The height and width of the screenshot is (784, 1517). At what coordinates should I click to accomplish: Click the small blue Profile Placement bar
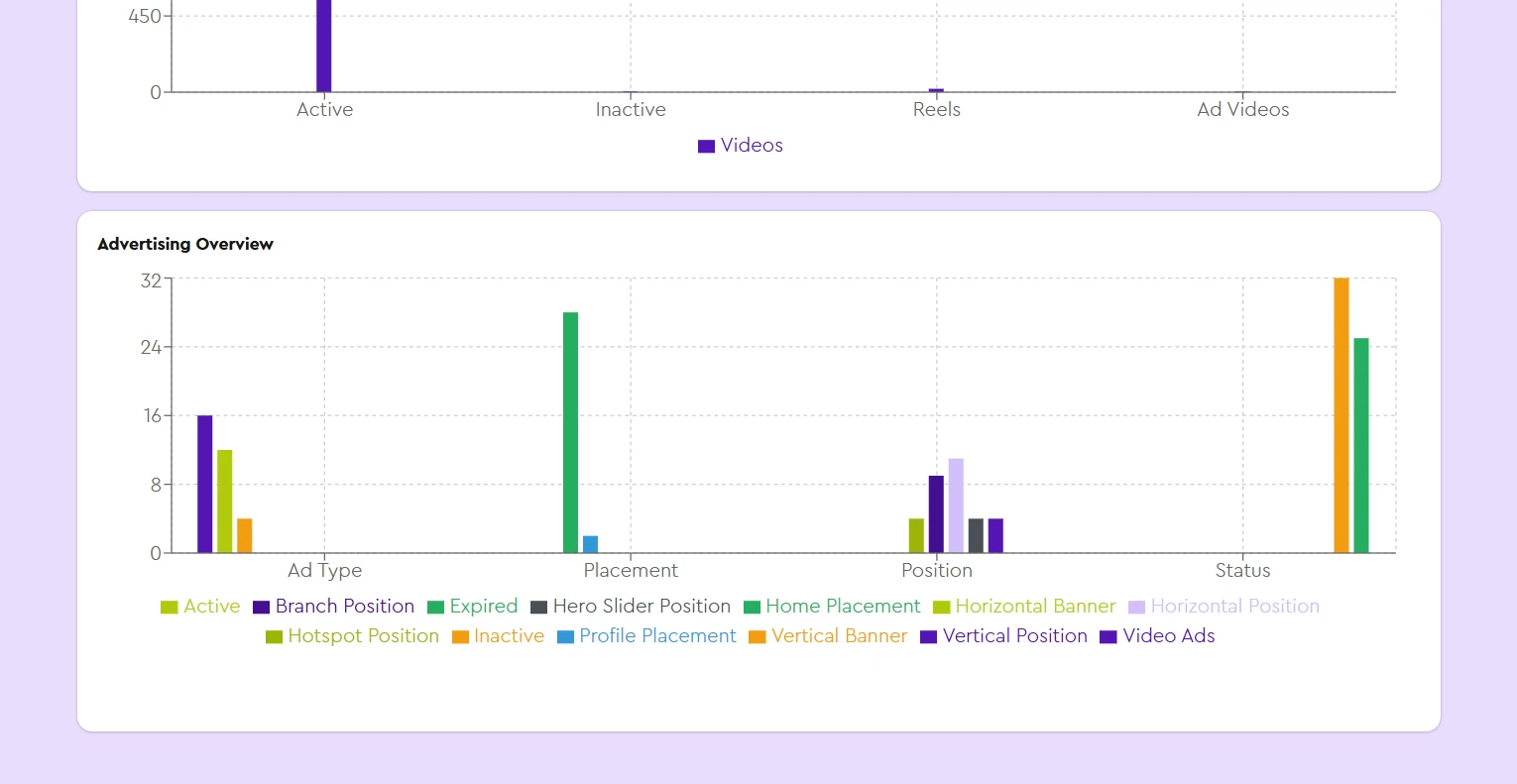(x=591, y=544)
